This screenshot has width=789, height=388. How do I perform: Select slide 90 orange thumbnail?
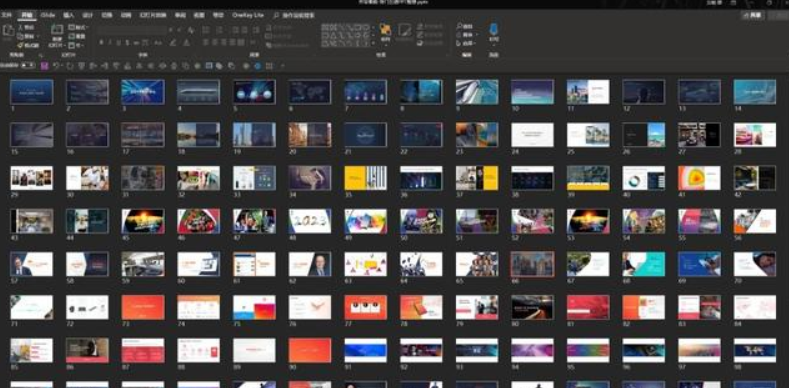pyautogui.click(x=310, y=350)
